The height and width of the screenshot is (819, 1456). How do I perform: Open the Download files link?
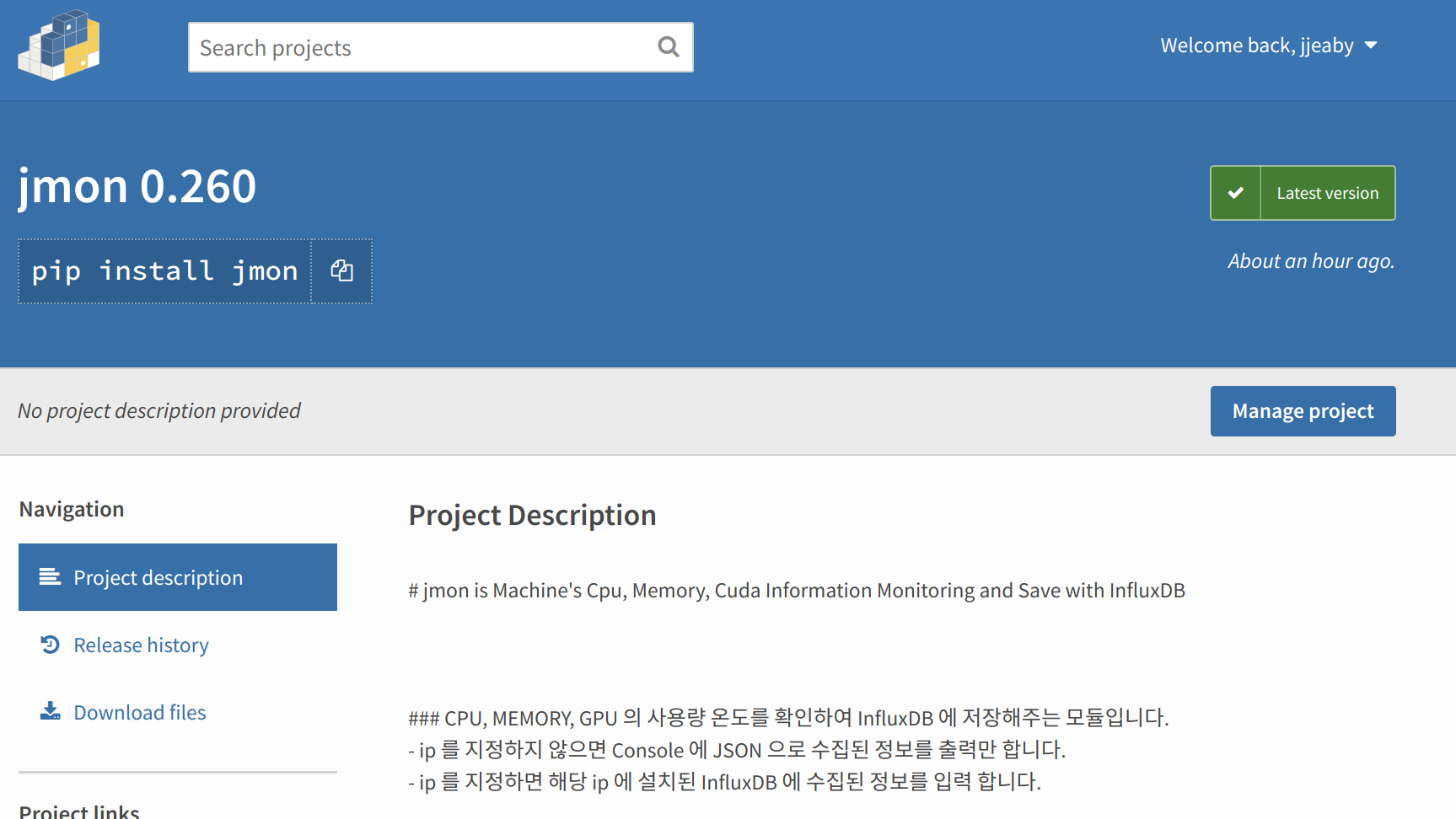point(140,713)
